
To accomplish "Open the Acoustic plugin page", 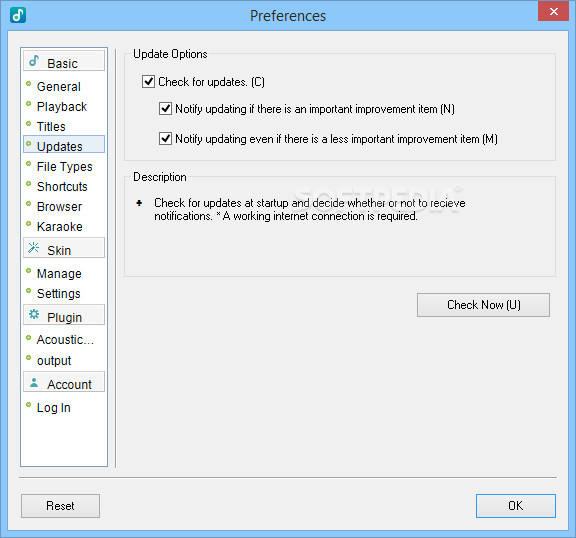I will [65, 340].
